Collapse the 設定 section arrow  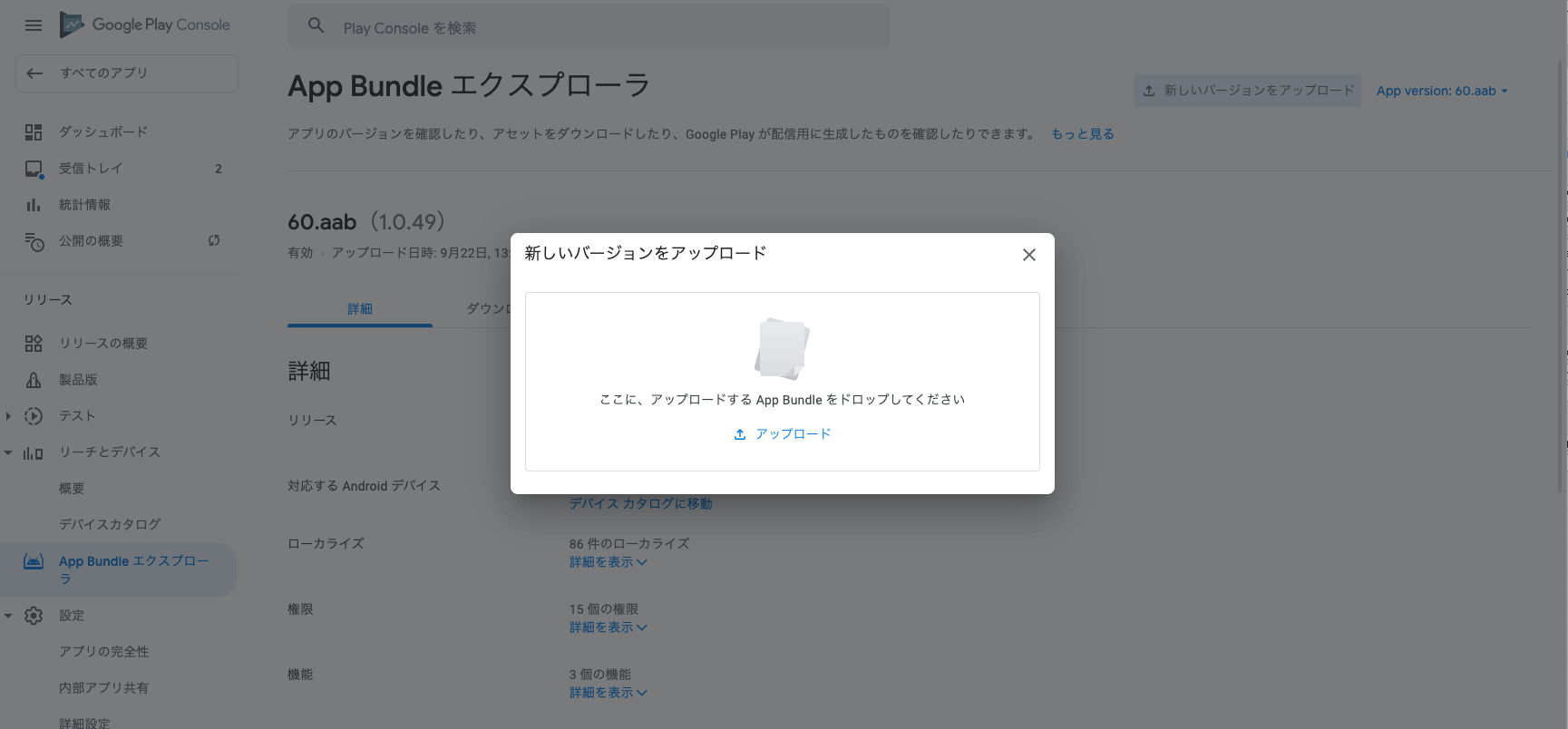(x=8, y=616)
